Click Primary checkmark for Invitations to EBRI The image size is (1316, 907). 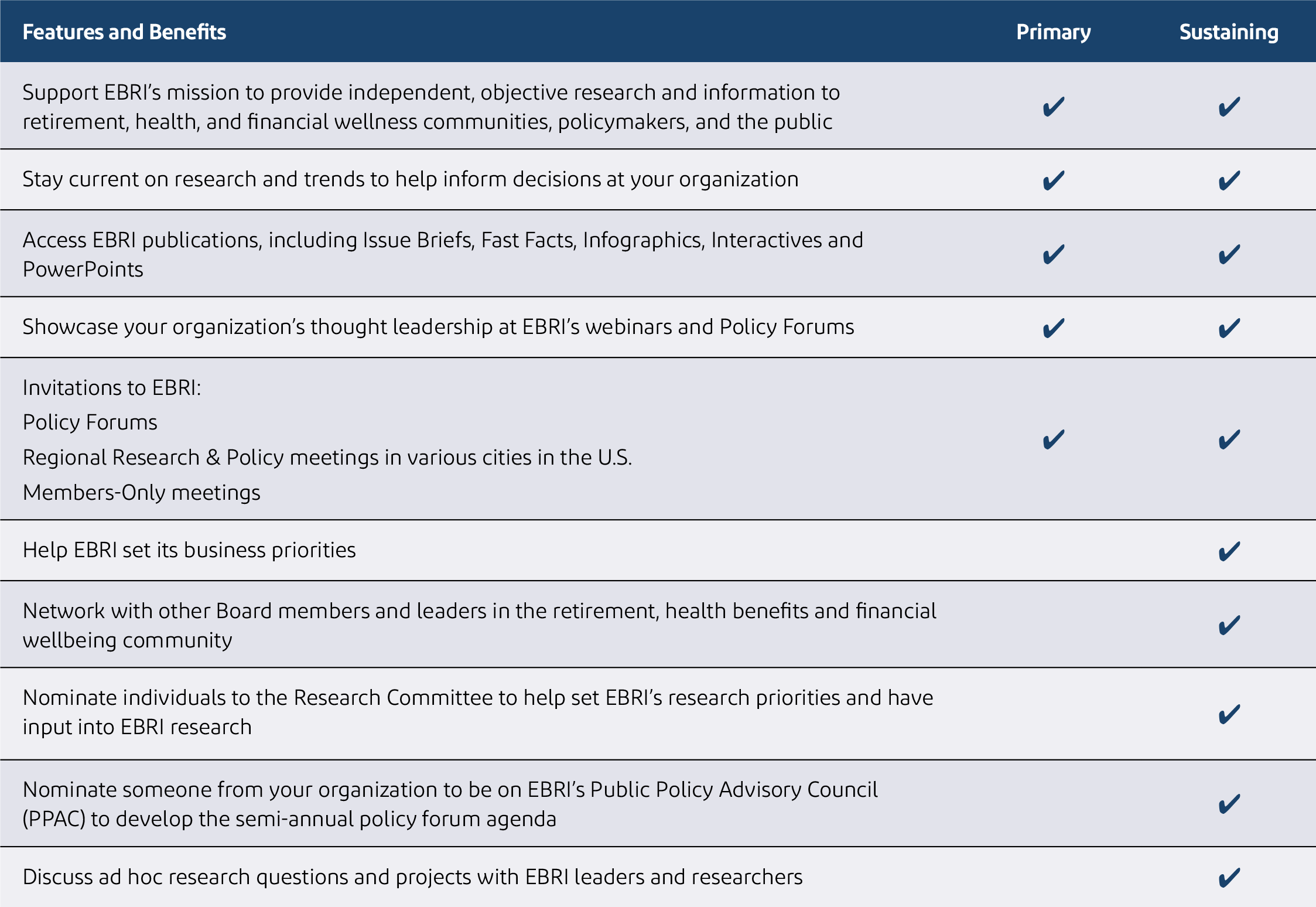point(1054,439)
